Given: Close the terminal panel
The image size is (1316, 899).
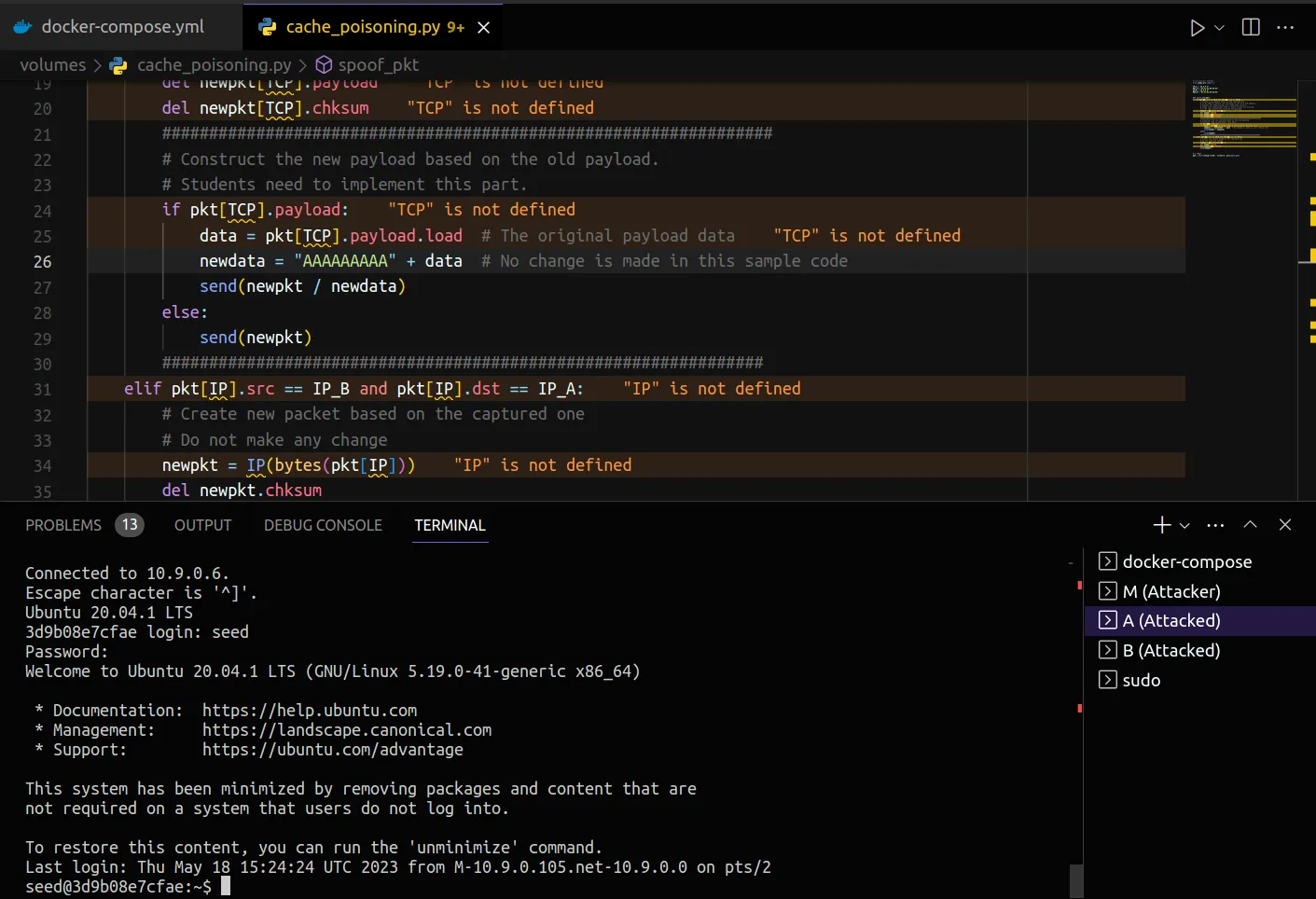Looking at the screenshot, I should tap(1284, 525).
